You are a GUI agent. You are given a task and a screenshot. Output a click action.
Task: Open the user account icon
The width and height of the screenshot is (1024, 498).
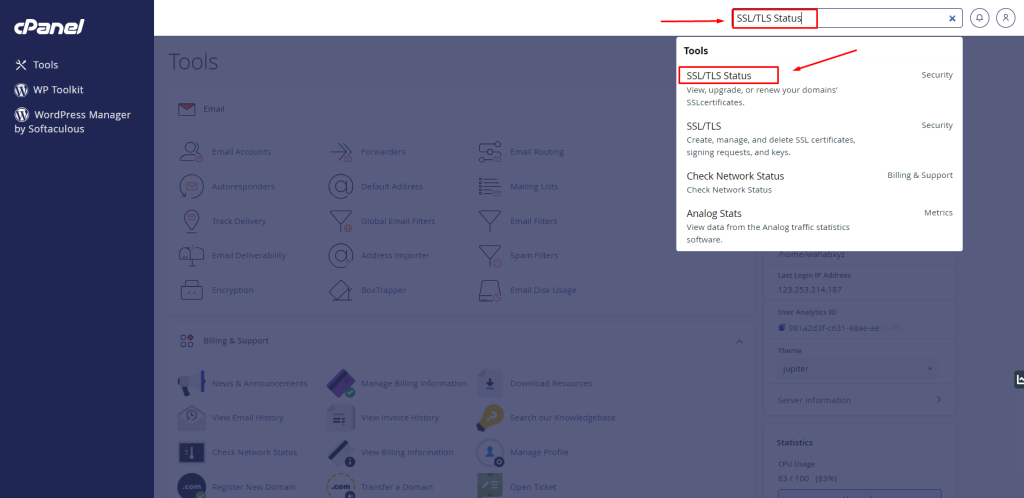pos(1005,18)
